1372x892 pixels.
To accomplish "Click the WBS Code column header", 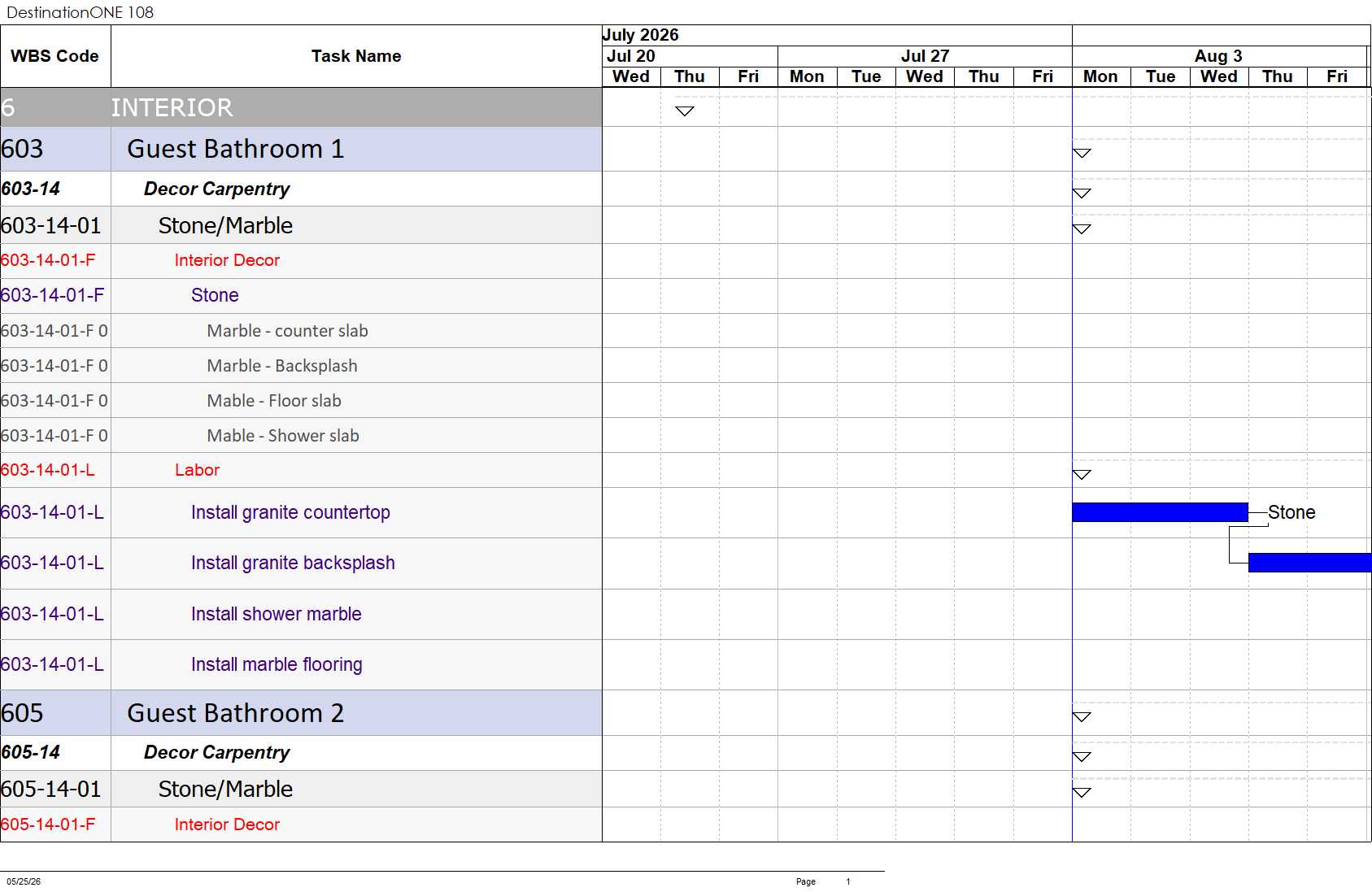I will [x=55, y=56].
